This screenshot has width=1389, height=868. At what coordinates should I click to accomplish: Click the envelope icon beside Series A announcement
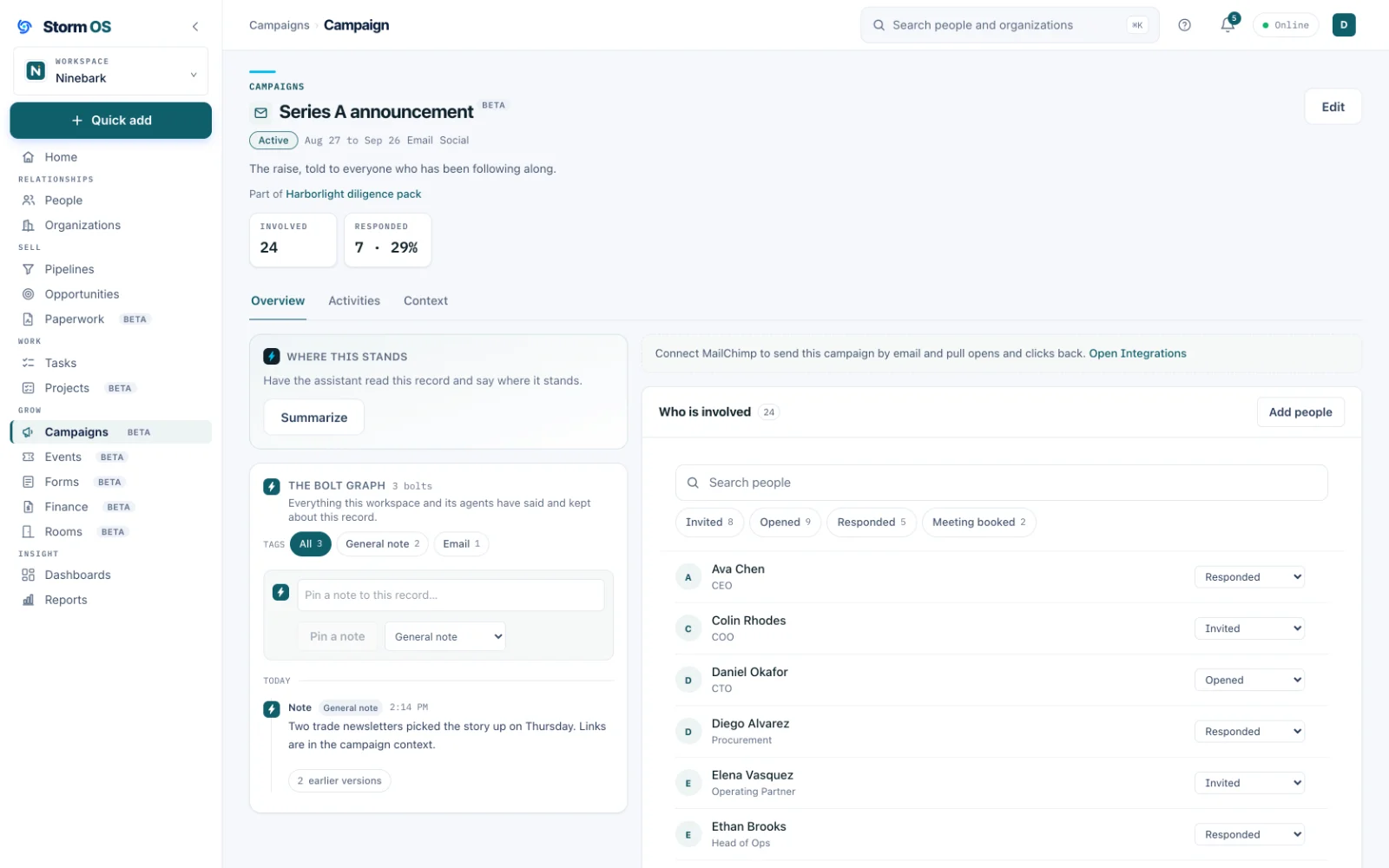260,113
